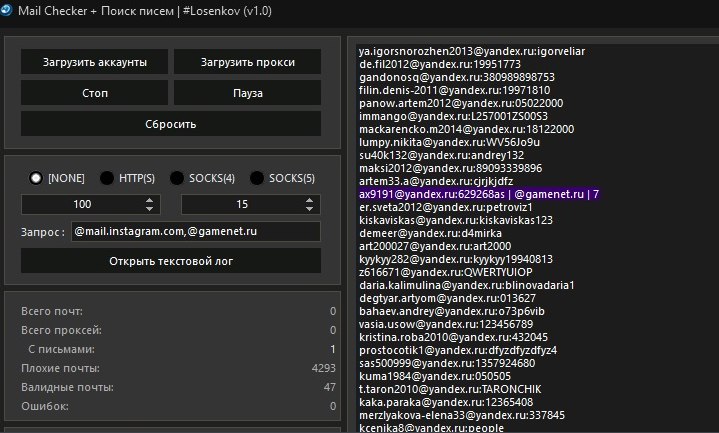Select row t.taron2010@yandex.ru
Screen dimensions: 719x433
pyautogui.click(x=450, y=389)
